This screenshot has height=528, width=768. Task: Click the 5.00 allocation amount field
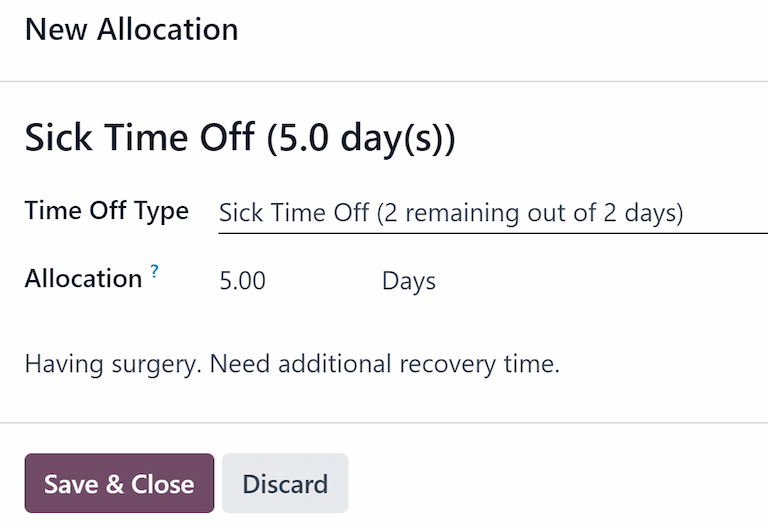[x=243, y=281]
